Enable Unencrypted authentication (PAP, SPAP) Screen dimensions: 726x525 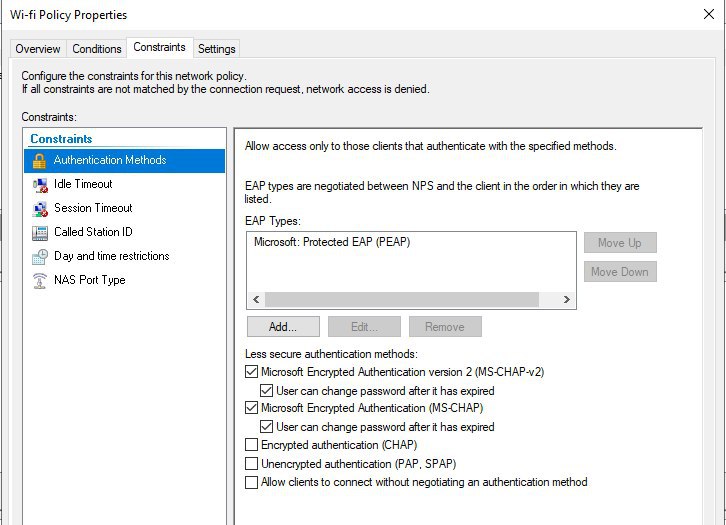[251, 463]
